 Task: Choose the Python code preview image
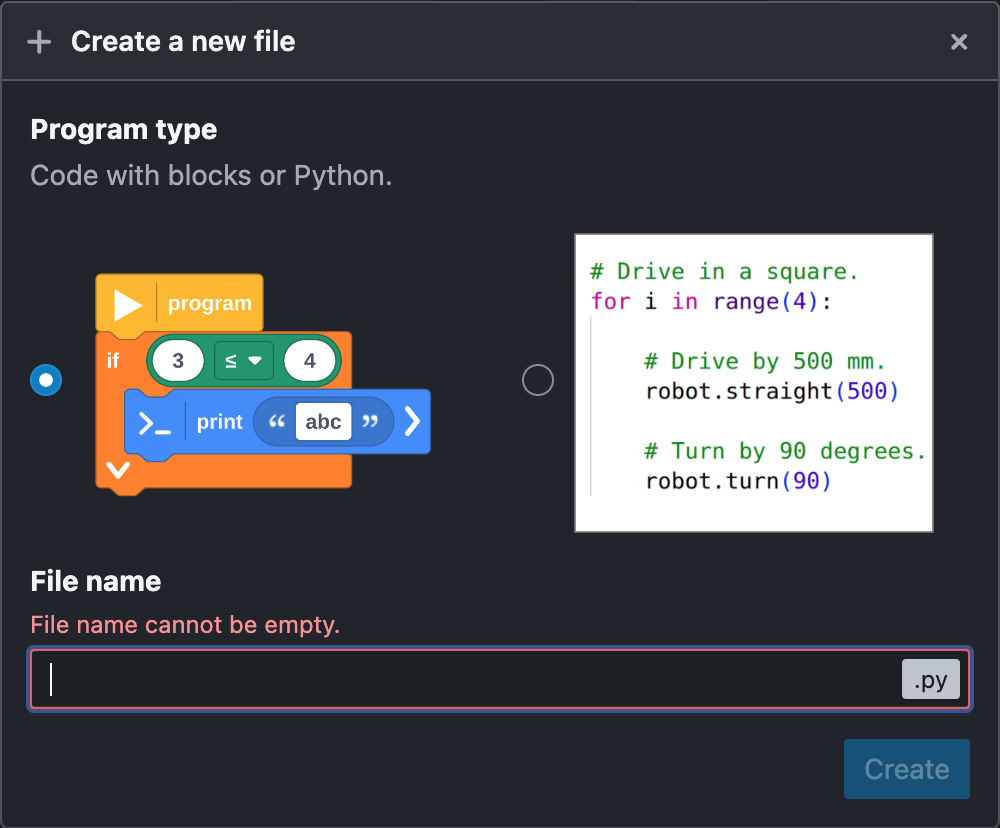coord(754,383)
